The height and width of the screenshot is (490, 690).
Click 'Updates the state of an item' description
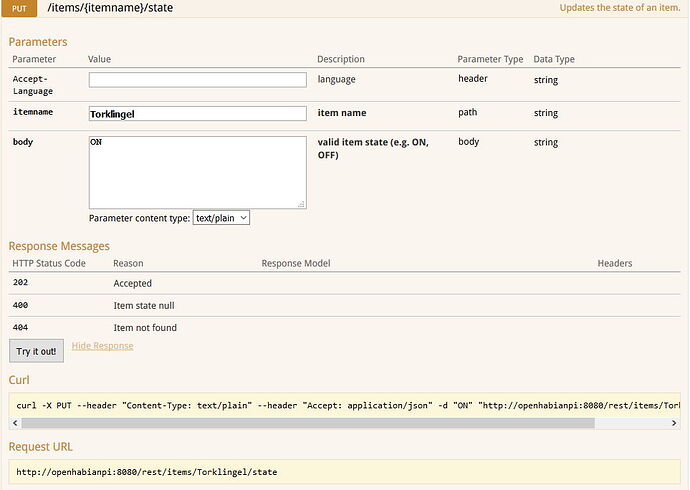point(620,8)
